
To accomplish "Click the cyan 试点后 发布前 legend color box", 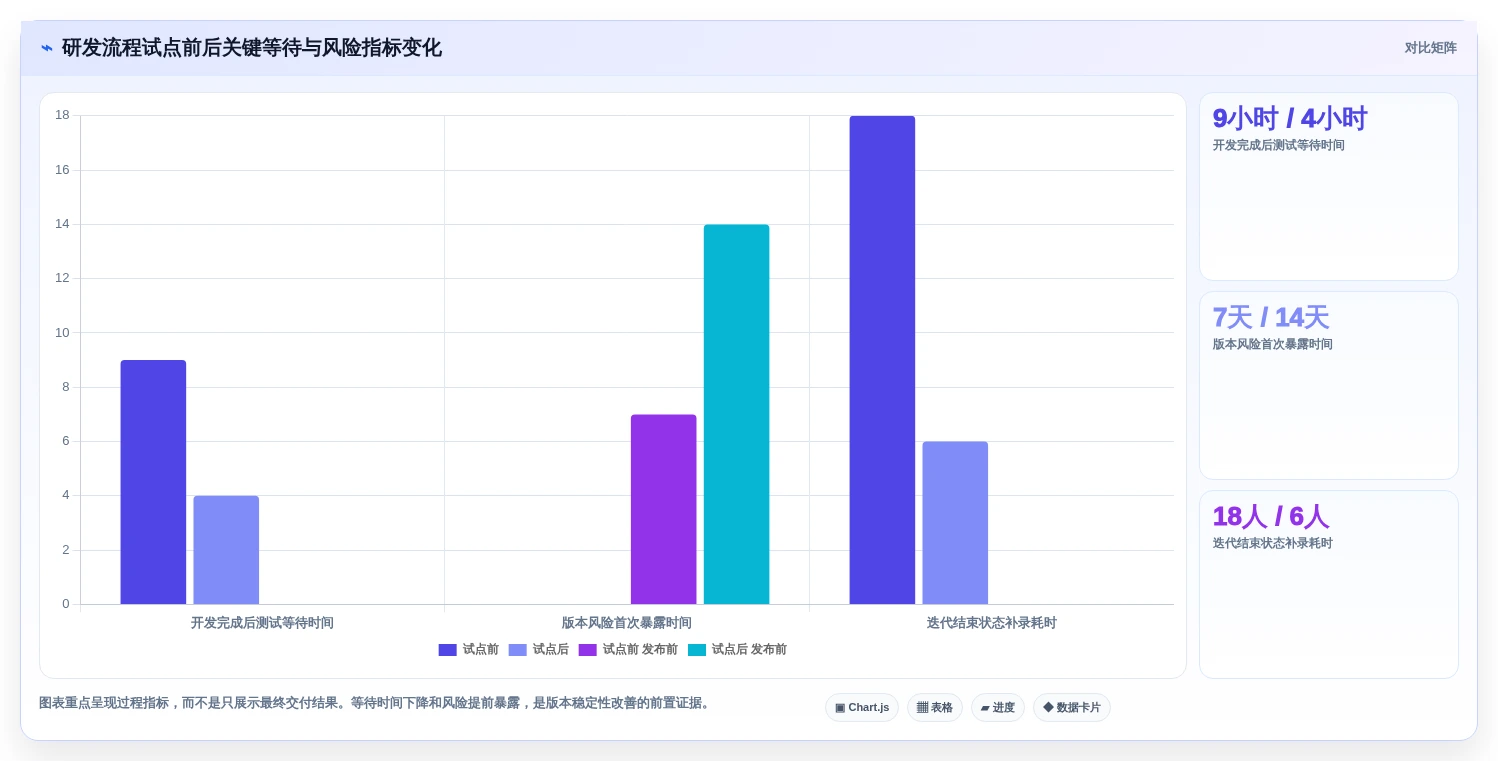I will point(697,650).
